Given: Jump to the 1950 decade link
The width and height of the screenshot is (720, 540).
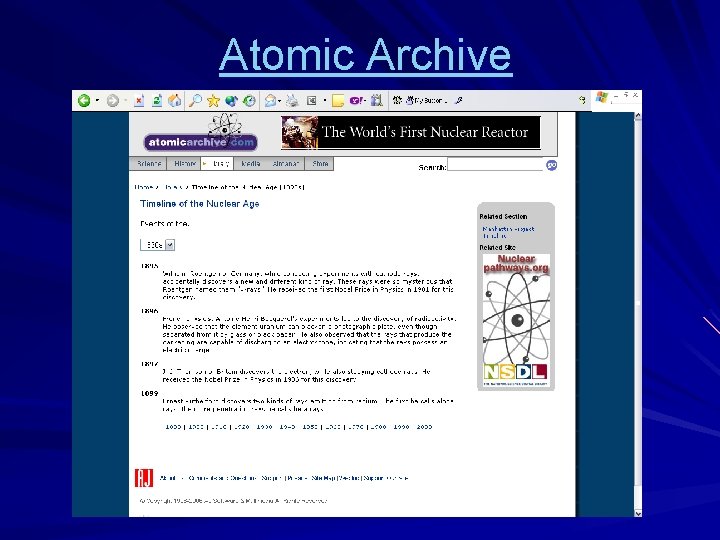Looking at the screenshot, I should (x=310, y=427).
